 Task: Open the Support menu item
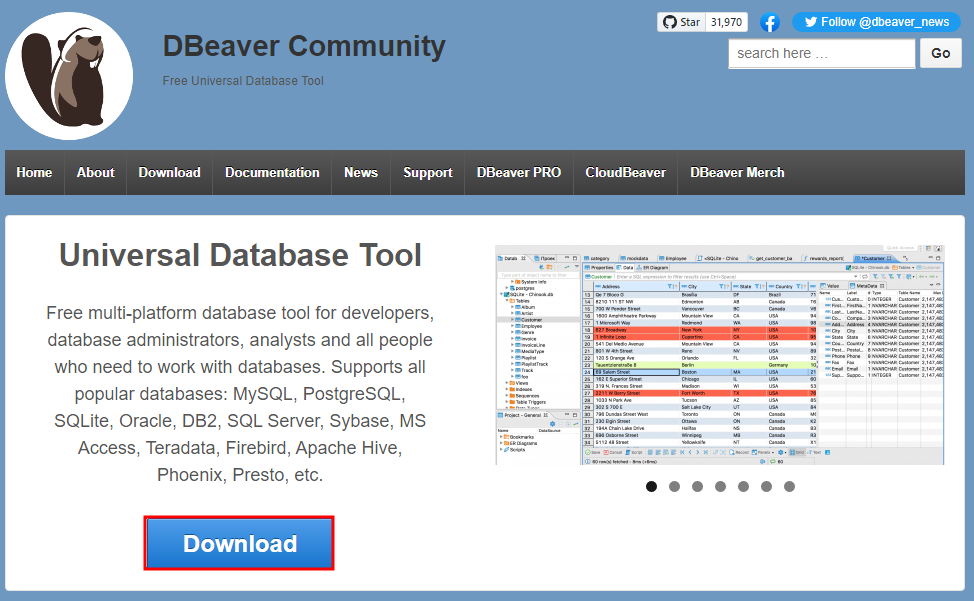(x=427, y=173)
